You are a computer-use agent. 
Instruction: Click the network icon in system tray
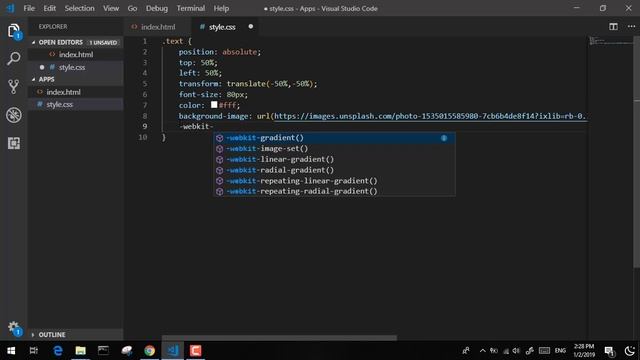(x=506, y=351)
